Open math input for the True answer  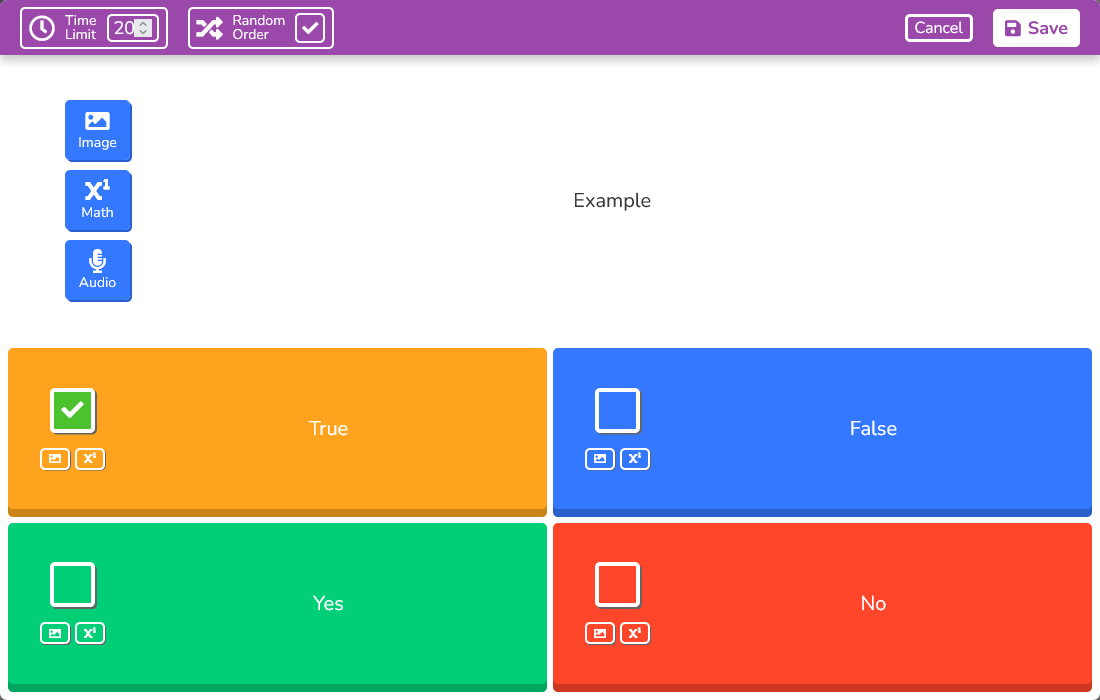(x=90, y=459)
